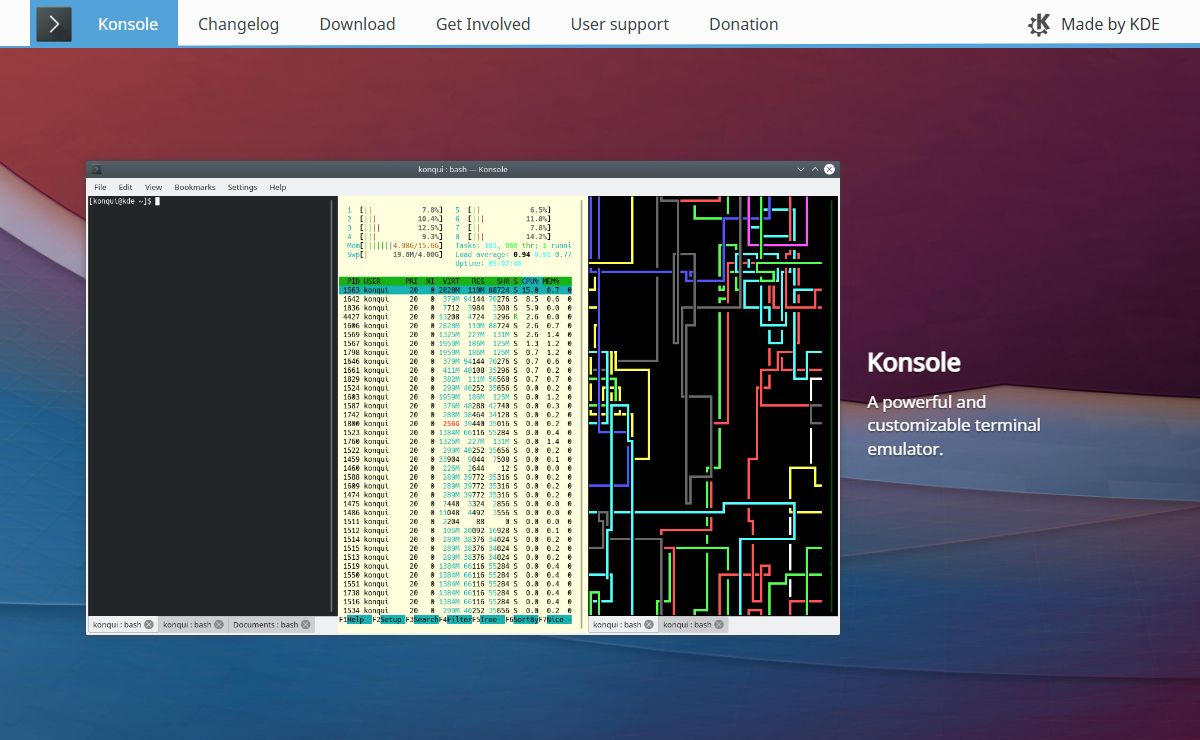
Task: Click the keep-below chevron in the Konsole title bar
Action: [x=802, y=169]
